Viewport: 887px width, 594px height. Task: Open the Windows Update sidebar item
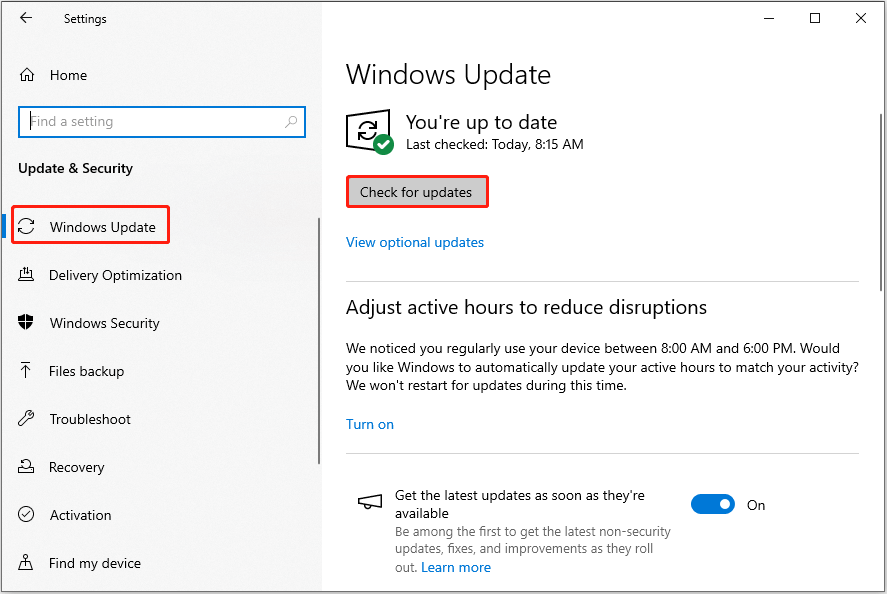(102, 227)
